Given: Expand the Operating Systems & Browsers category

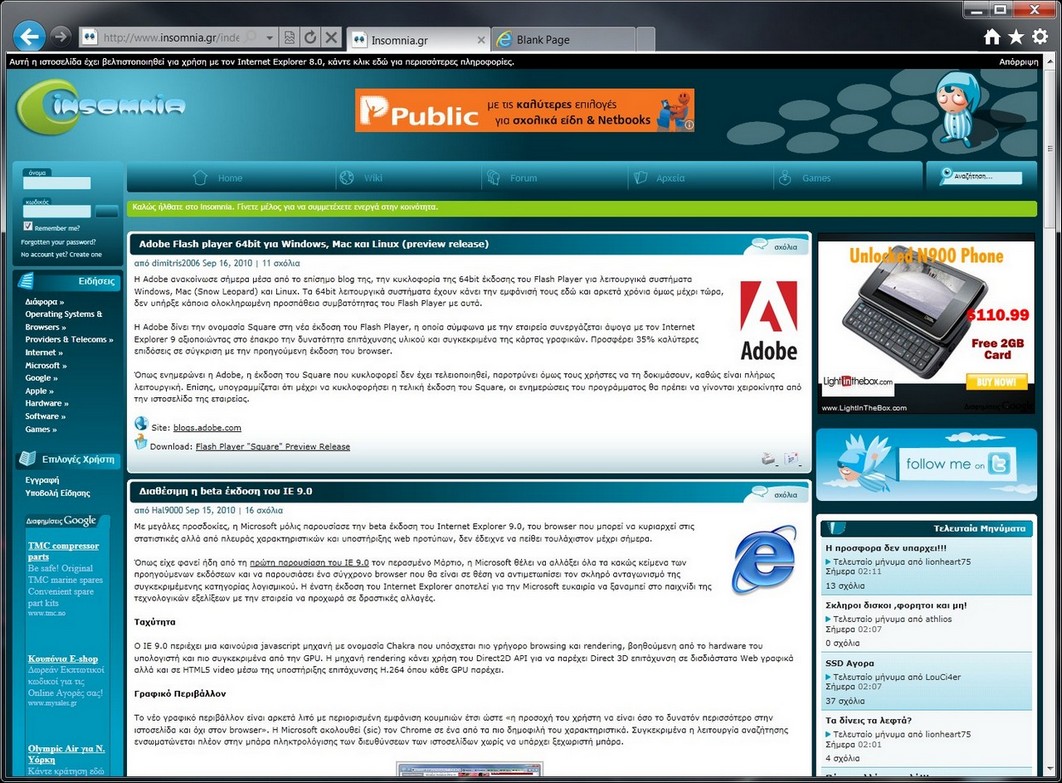Looking at the screenshot, I should point(64,320).
